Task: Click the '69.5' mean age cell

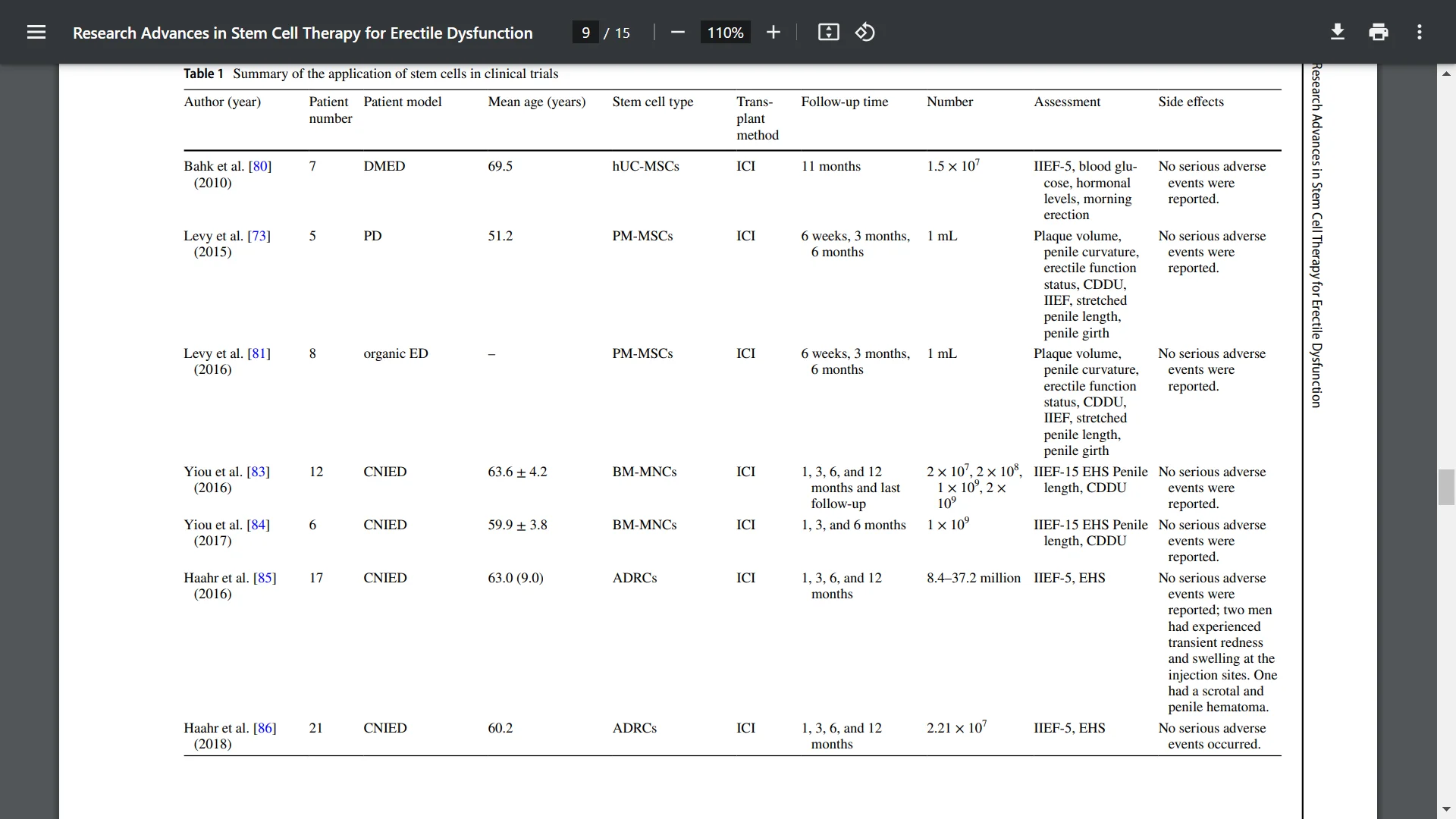Action: tap(500, 166)
